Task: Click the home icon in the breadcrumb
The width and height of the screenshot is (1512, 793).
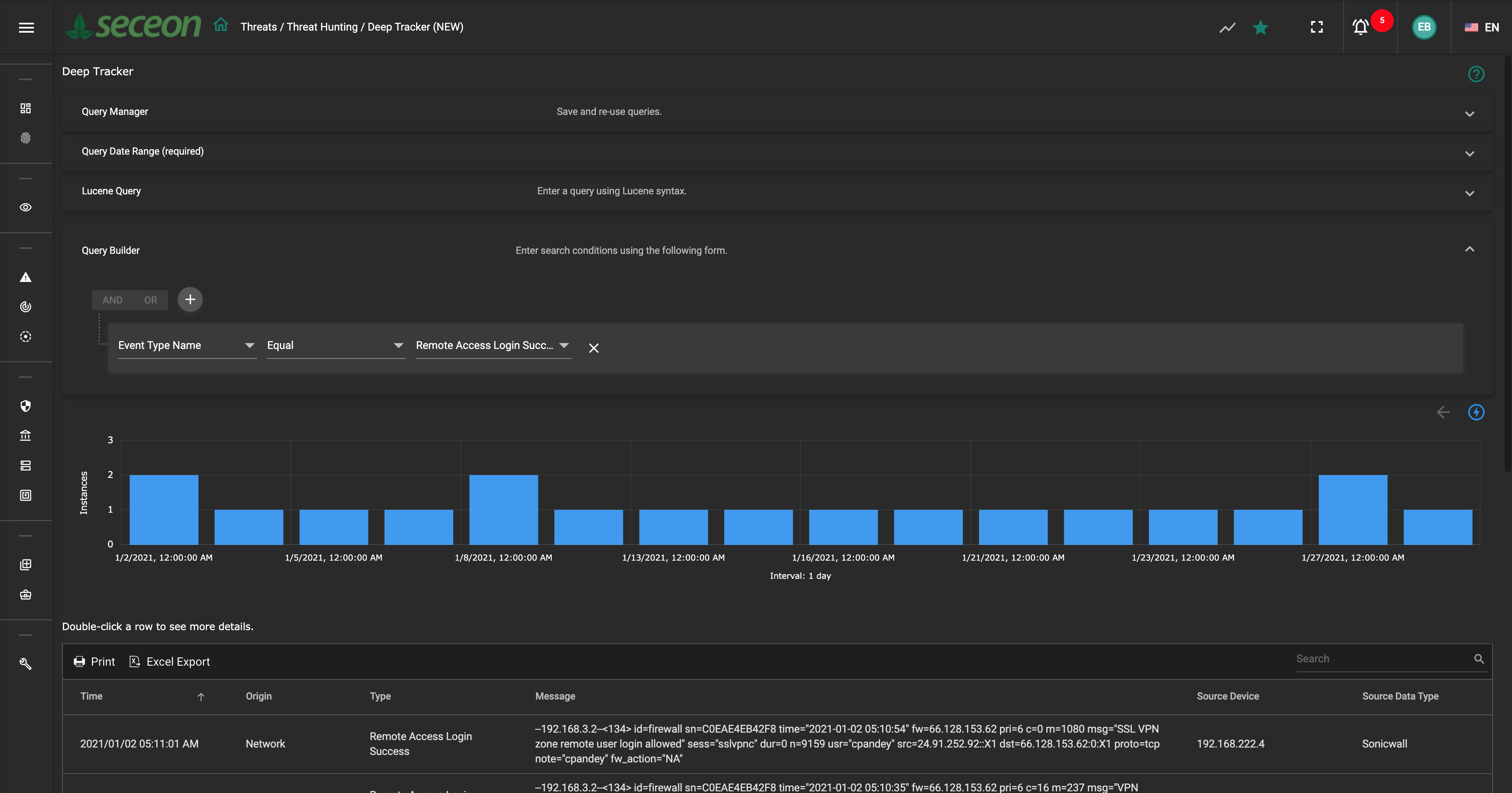Action: click(221, 26)
